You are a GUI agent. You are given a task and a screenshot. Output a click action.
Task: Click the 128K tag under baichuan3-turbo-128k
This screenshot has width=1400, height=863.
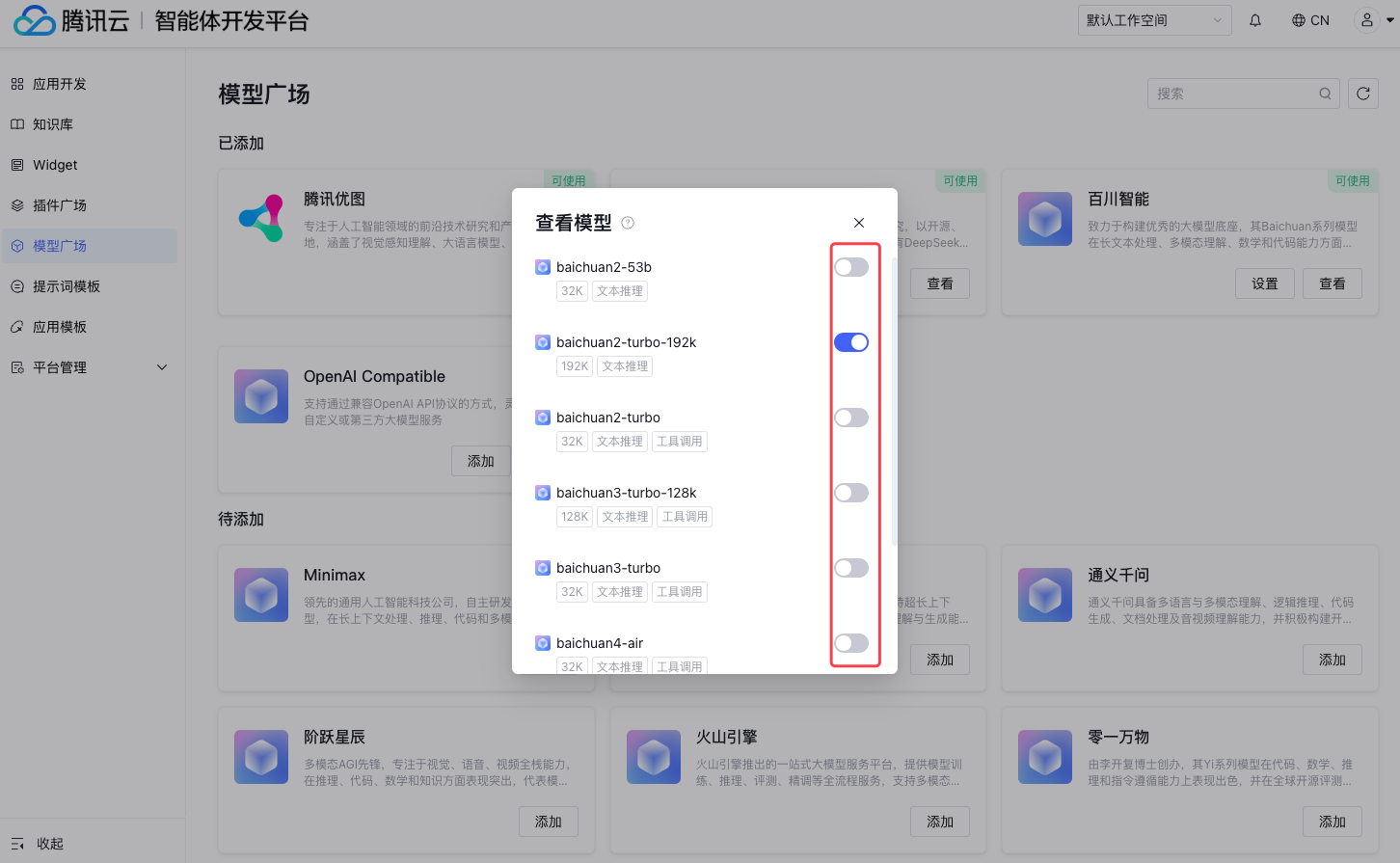[x=575, y=517]
